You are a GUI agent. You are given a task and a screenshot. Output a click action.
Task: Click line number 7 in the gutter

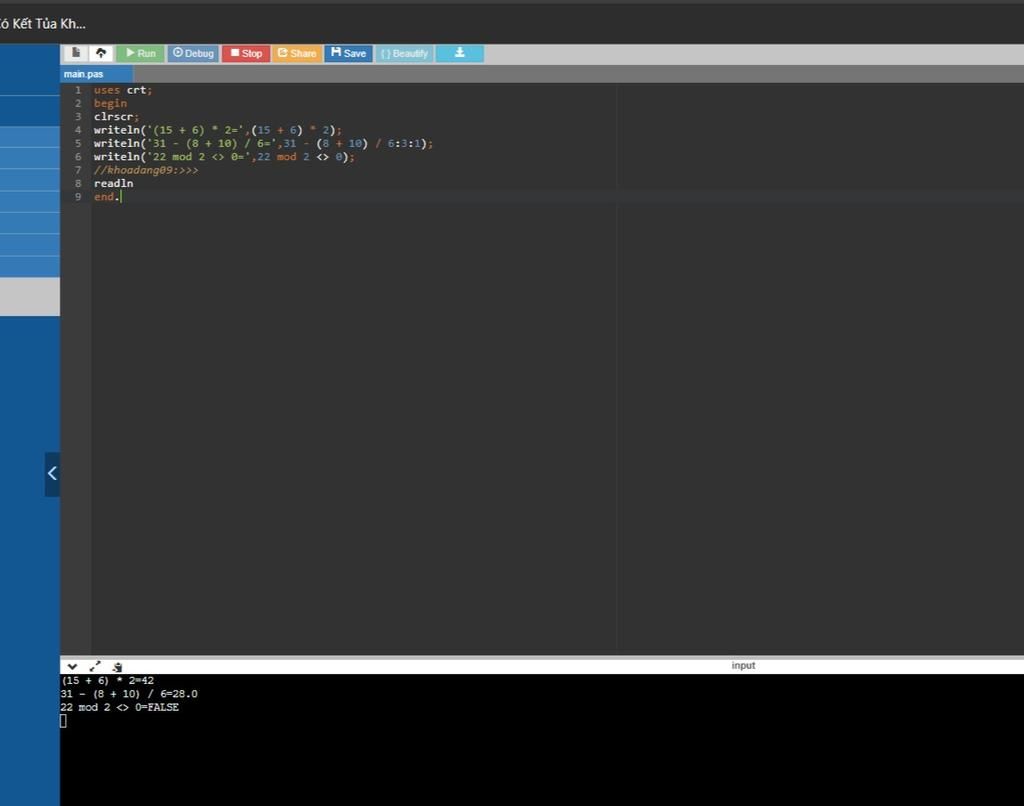[x=78, y=170]
